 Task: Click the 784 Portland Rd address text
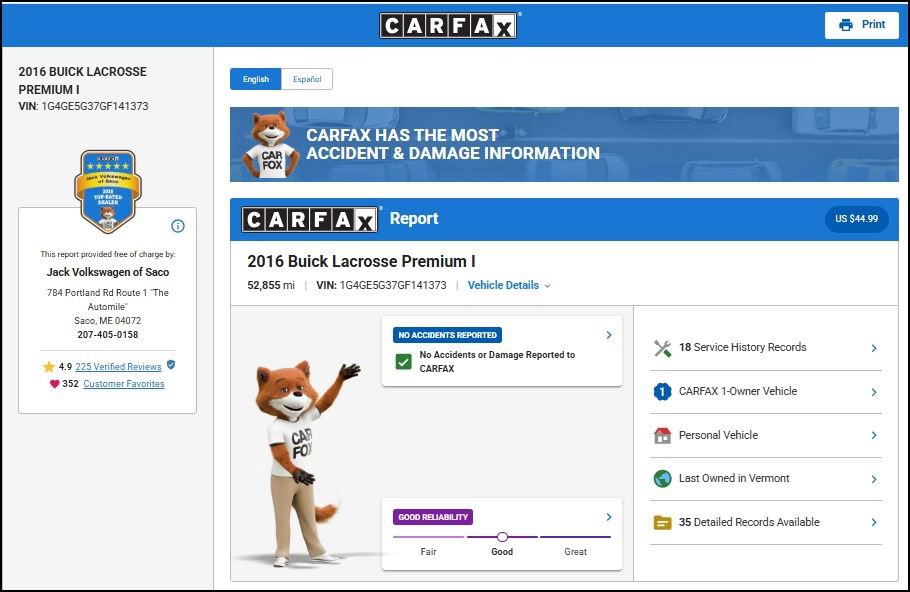coord(108,299)
